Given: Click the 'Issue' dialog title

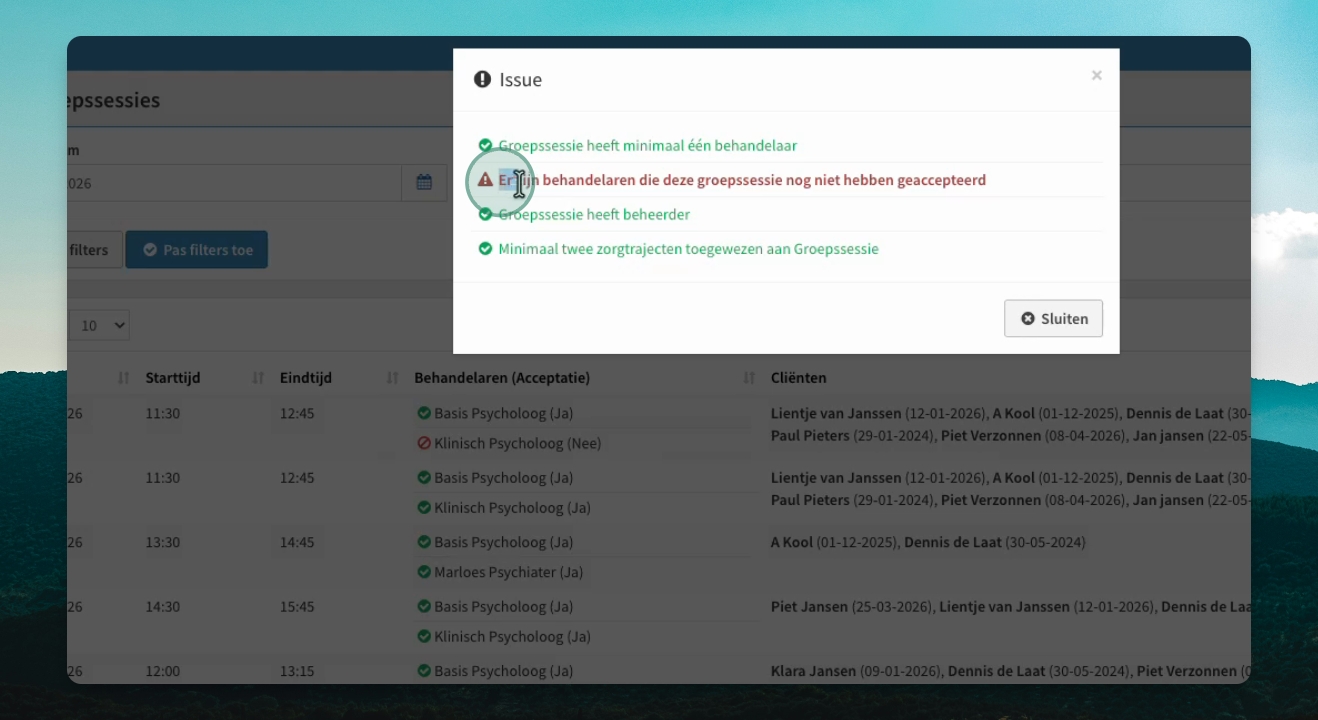Looking at the screenshot, I should tap(521, 80).
